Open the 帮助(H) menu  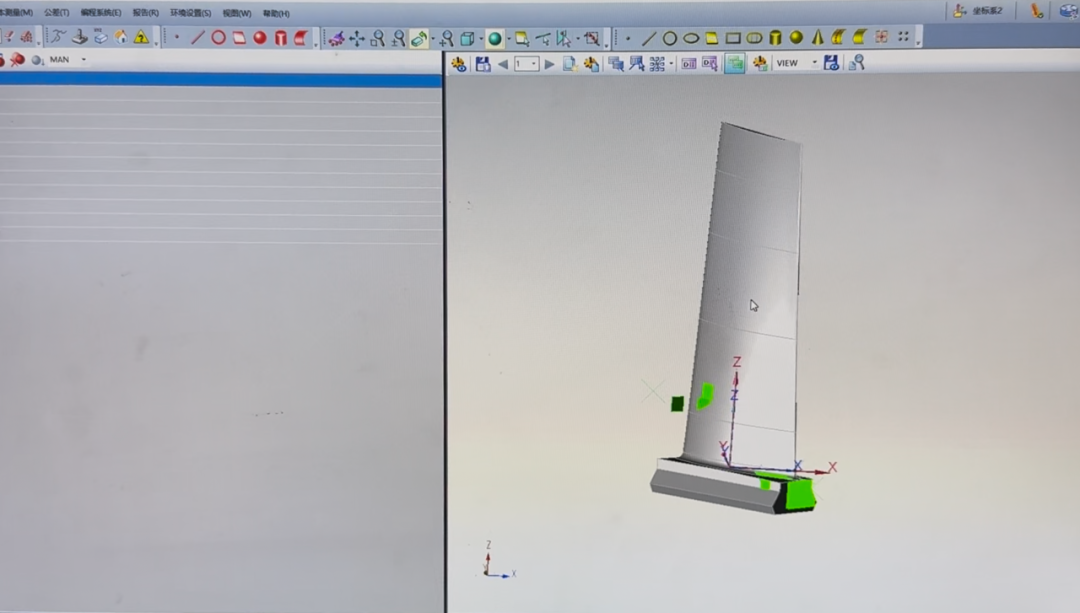276,13
